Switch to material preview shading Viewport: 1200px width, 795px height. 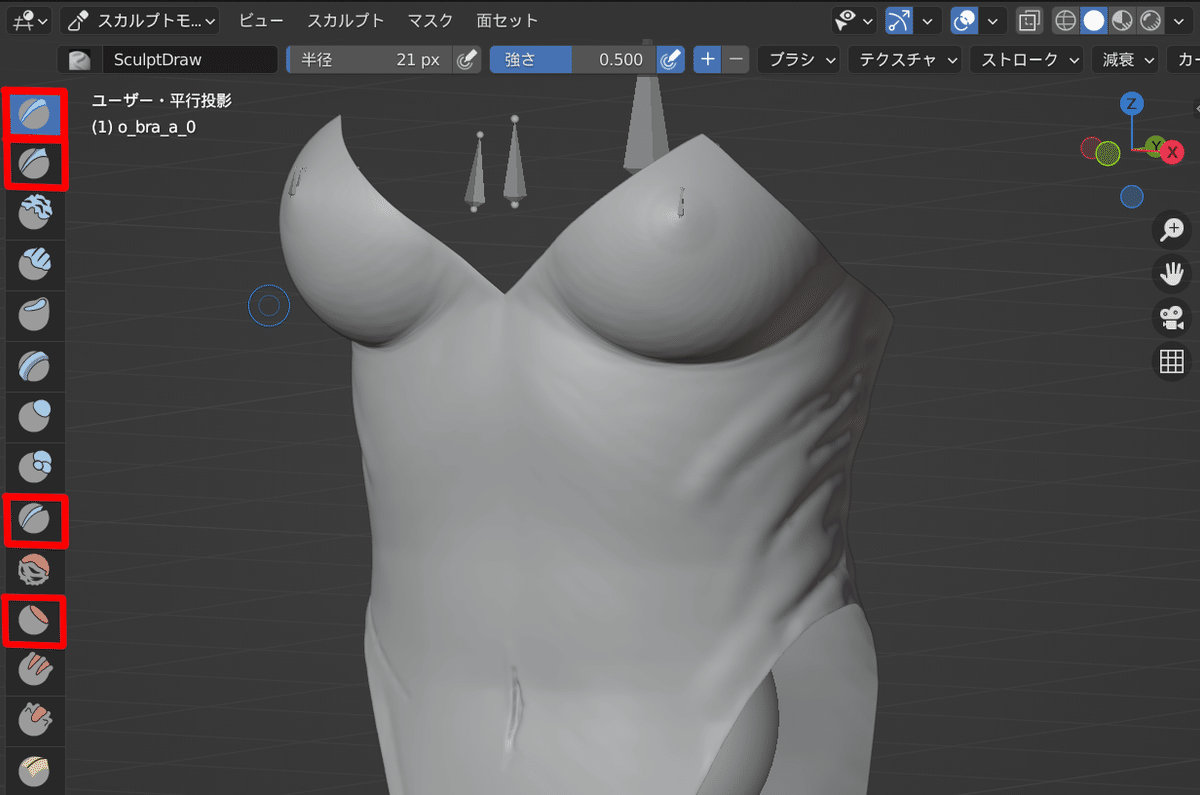click(1122, 20)
